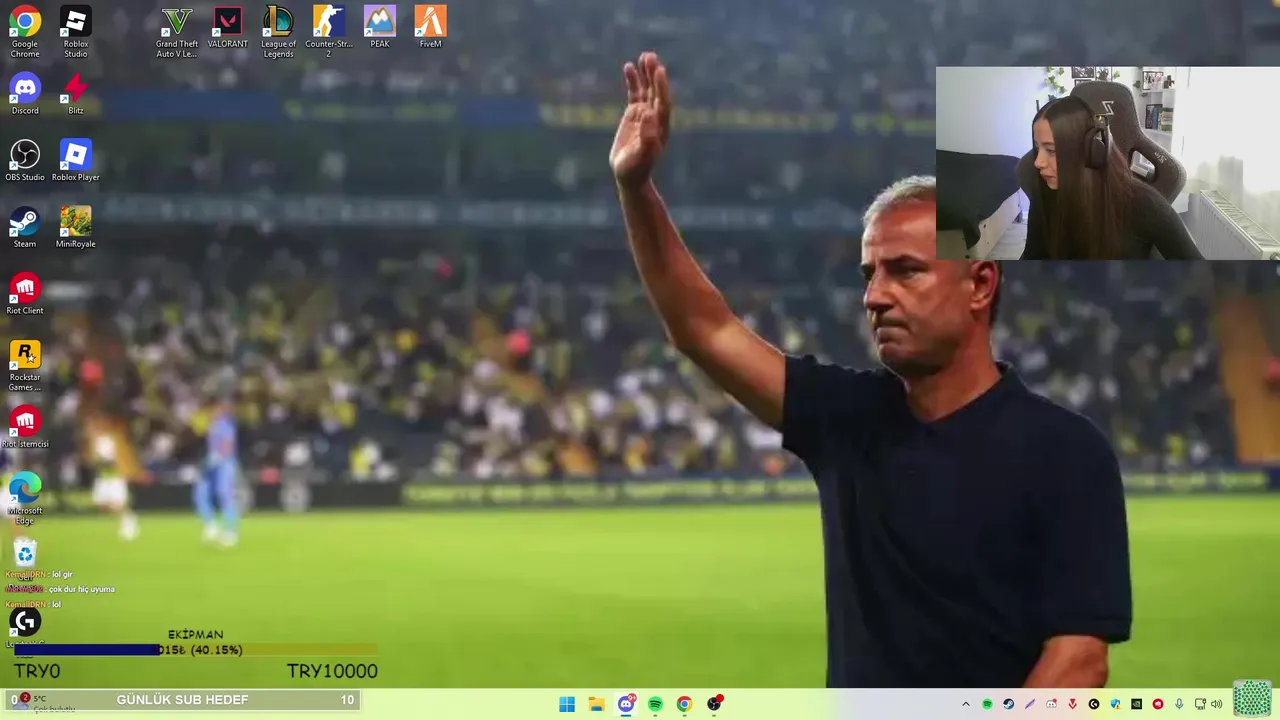Open NVIDIA tray icon

[x=1136, y=704]
